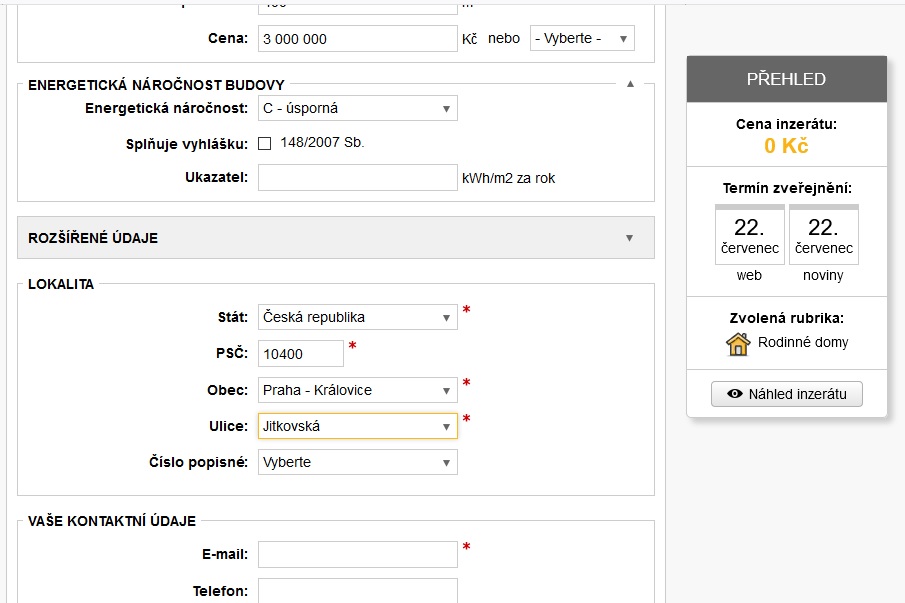The image size is (905, 603).
Task: Collapse Energetická náročnost budovy section arrow
Action: click(x=630, y=84)
